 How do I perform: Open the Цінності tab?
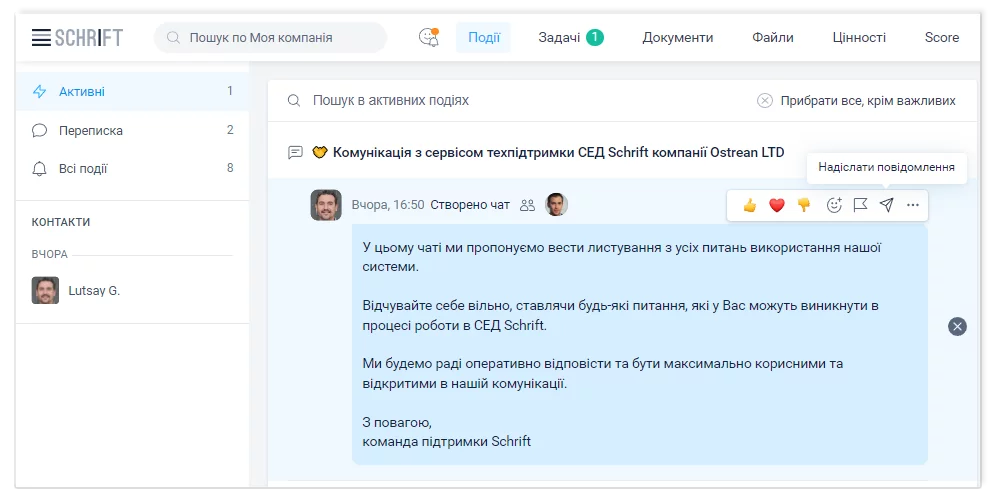(x=859, y=37)
